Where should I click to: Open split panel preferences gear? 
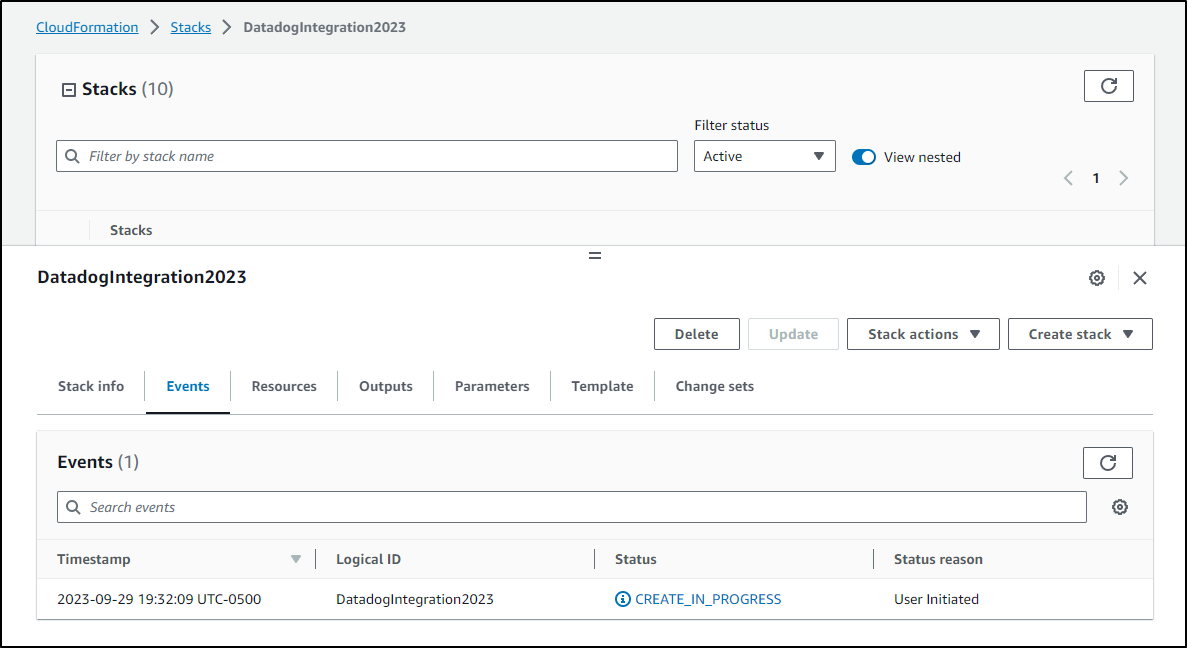tap(1096, 278)
